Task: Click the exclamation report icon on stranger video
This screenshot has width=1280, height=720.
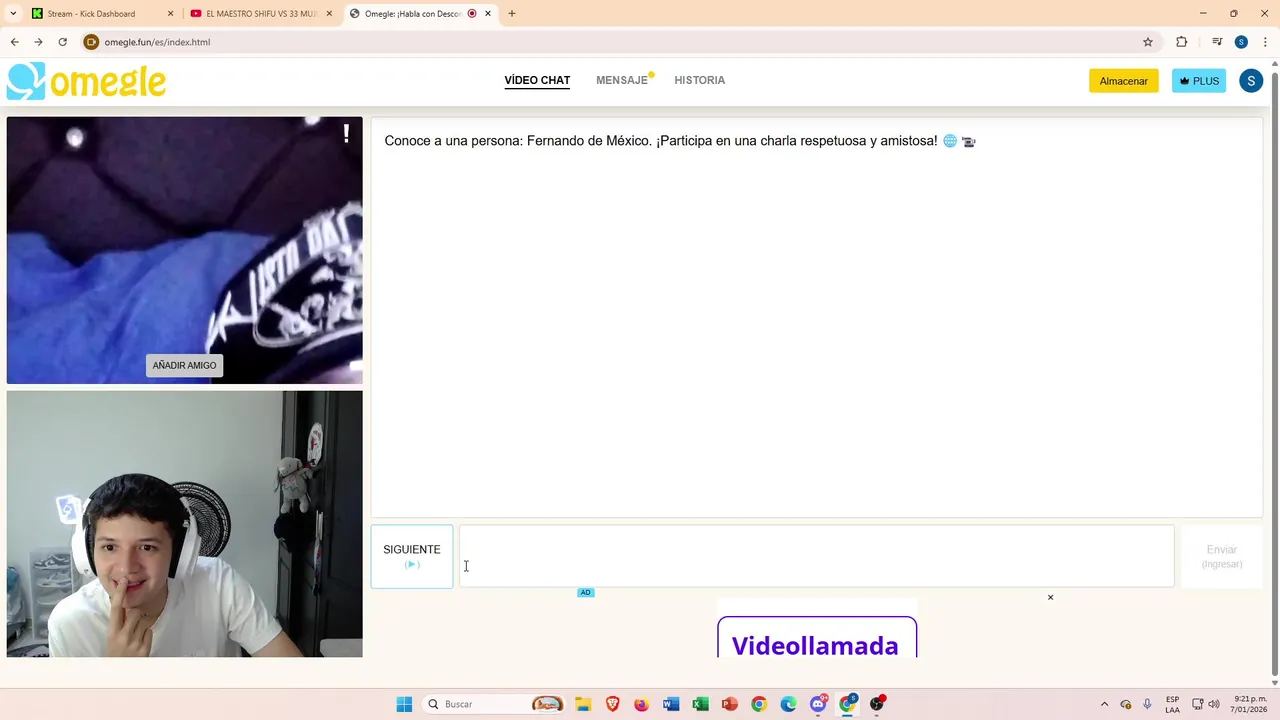Action: [346, 133]
